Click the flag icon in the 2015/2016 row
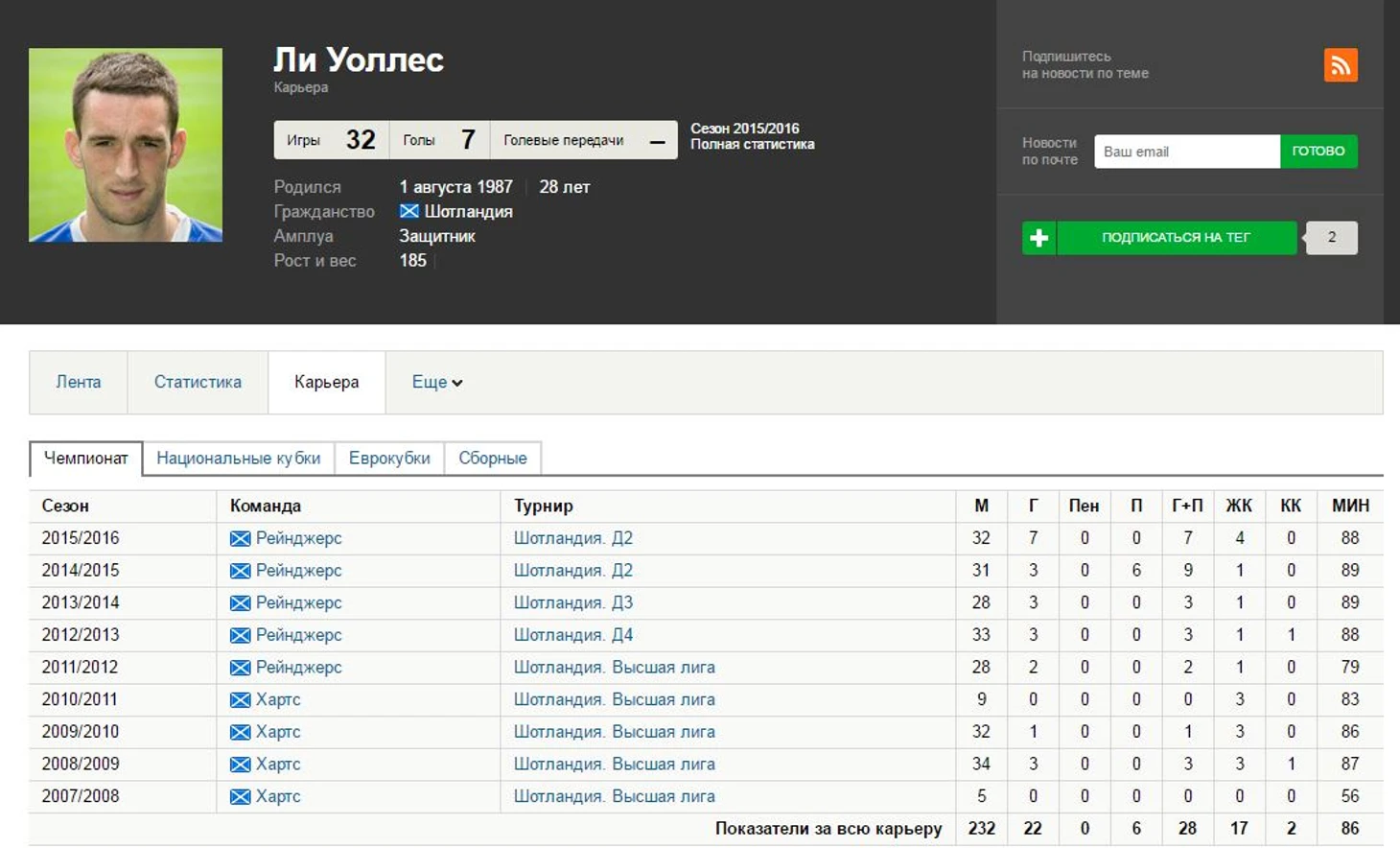 coord(240,539)
